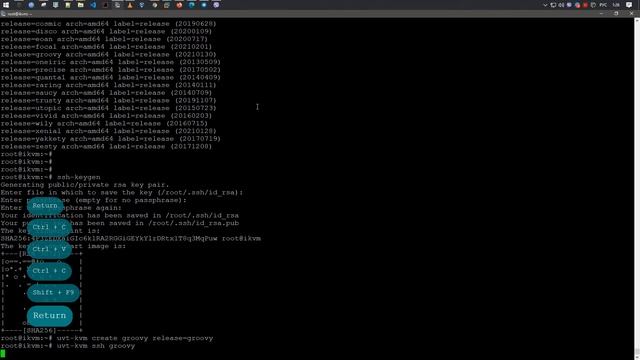The width and height of the screenshot is (640, 360).
Task: Open the red circular taskbar icon
Action: pyautogui.click(x=179, y=5)
